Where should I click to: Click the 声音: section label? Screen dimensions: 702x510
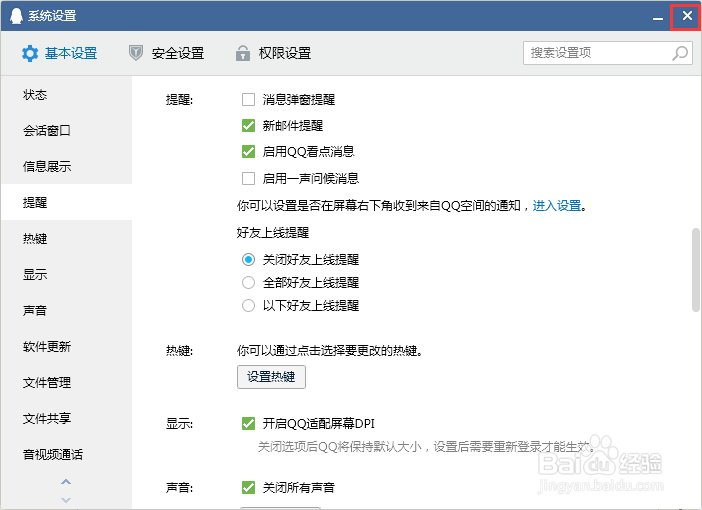(179, 487)
